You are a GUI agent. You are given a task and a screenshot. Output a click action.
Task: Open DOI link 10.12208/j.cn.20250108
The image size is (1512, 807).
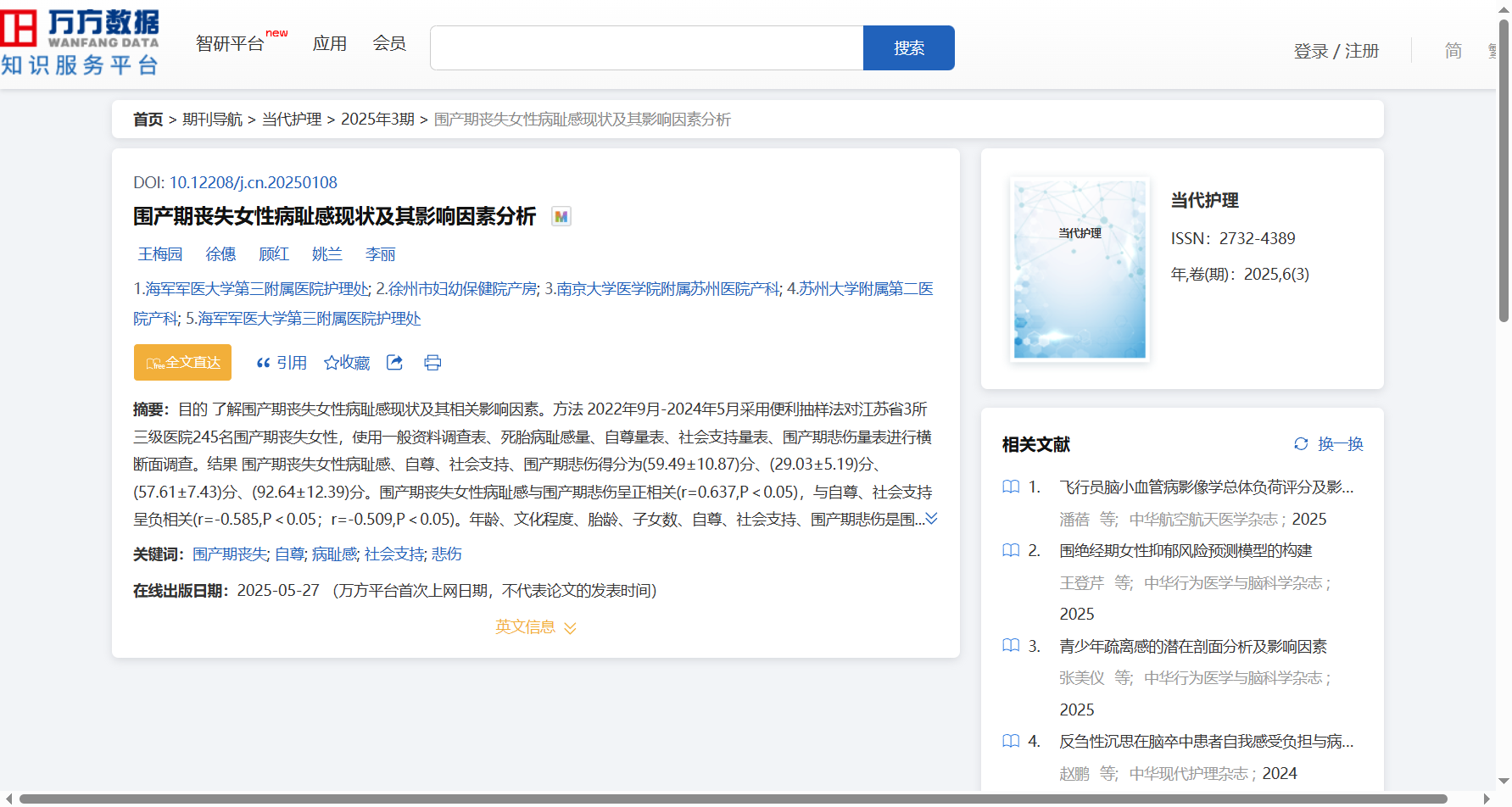pyautogui.click(x=254, y=183)
